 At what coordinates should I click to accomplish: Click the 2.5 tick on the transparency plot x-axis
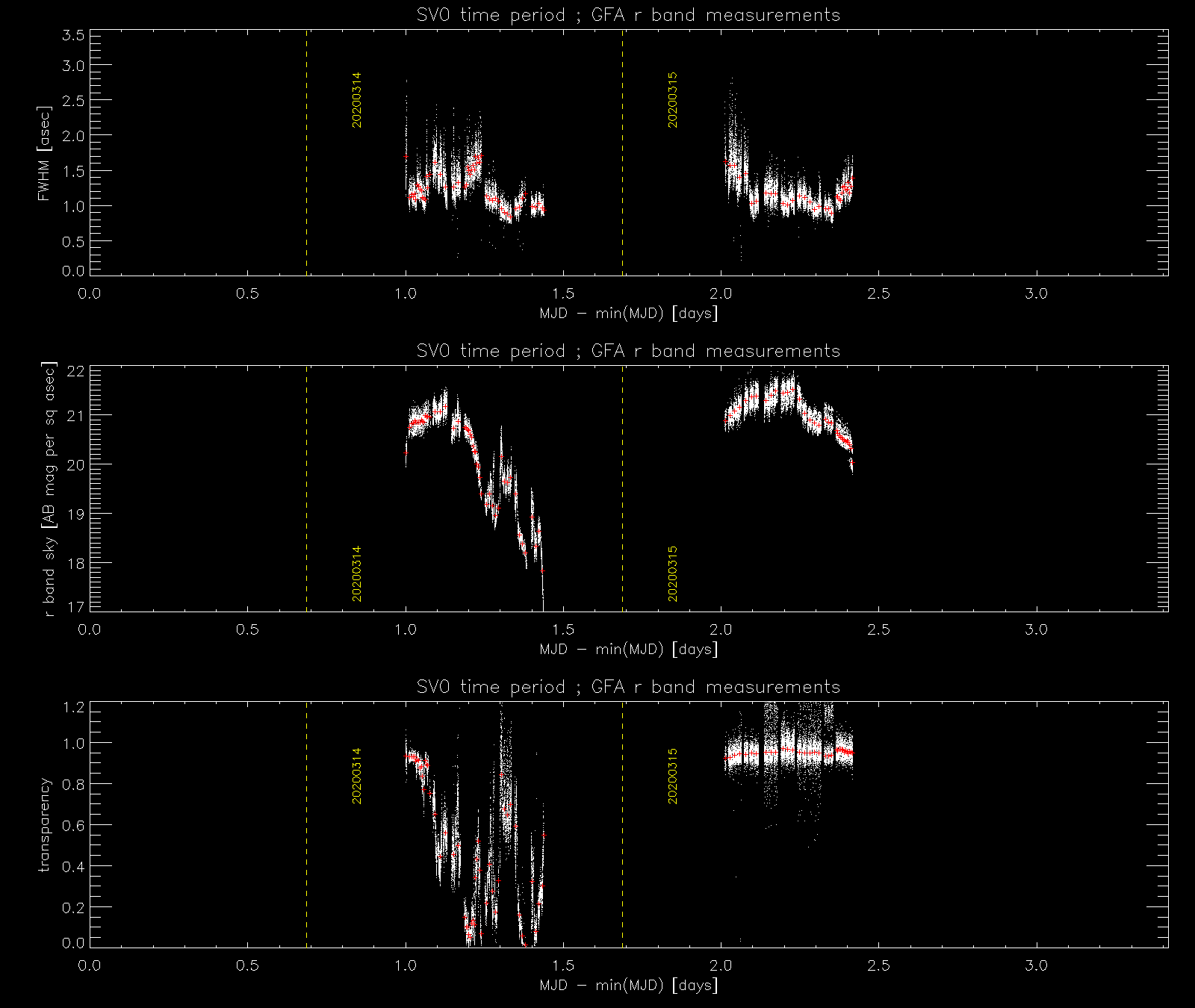879,966
